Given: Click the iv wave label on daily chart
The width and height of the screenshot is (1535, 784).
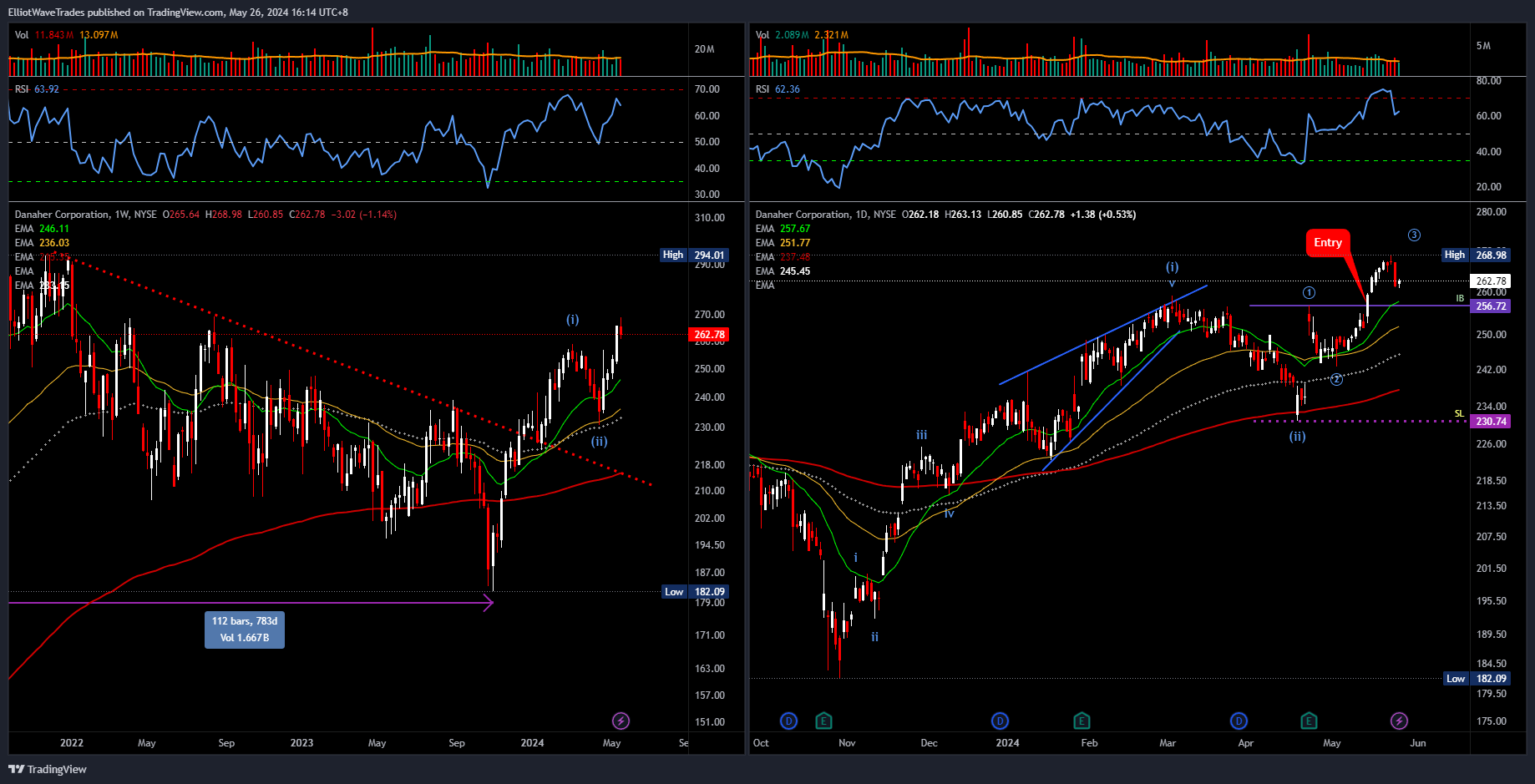Looking at the screenshot, I should 949,513.
